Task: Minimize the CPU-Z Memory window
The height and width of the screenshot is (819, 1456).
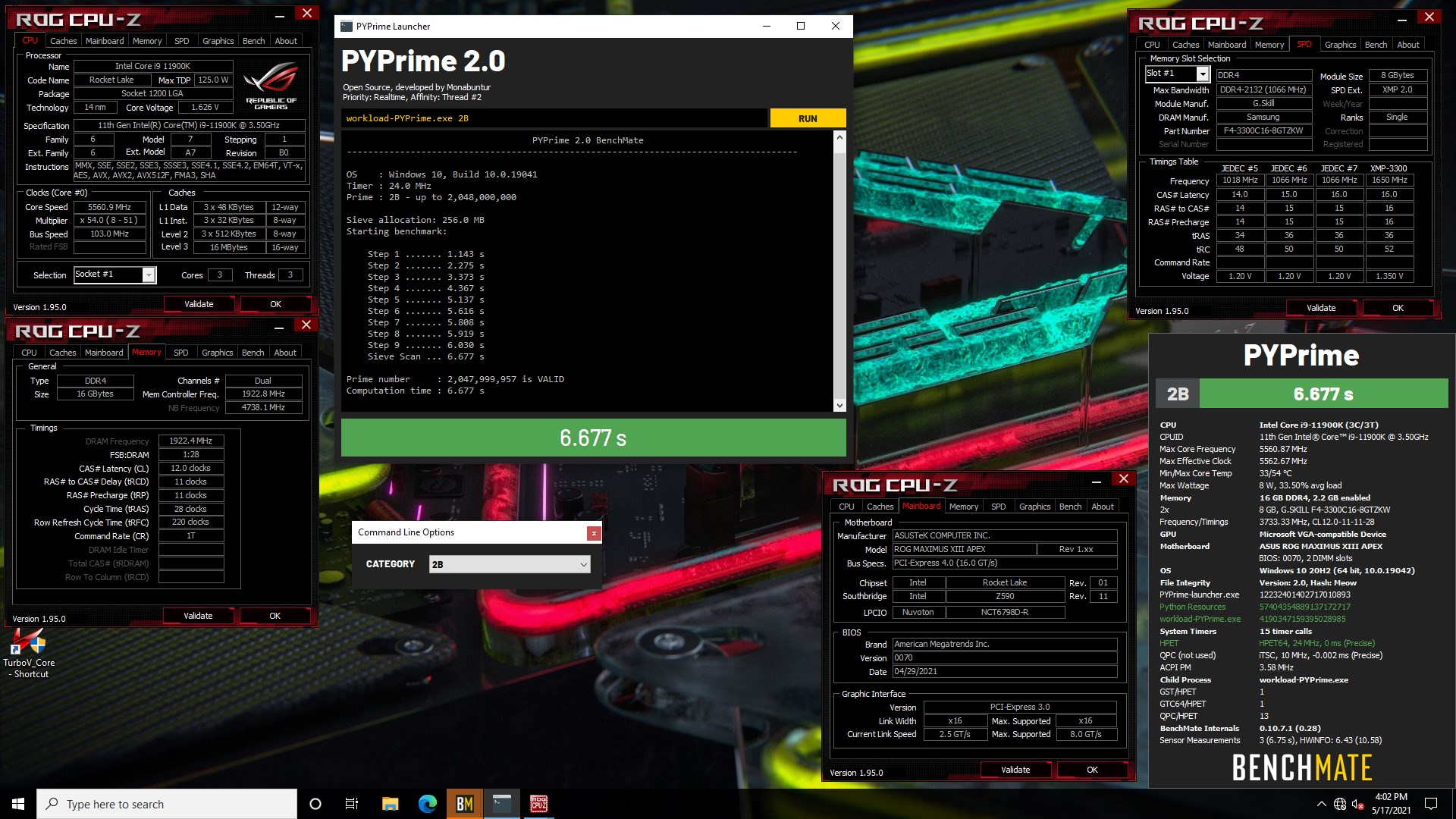Action: pyautogui.click(x=279, y=328)
